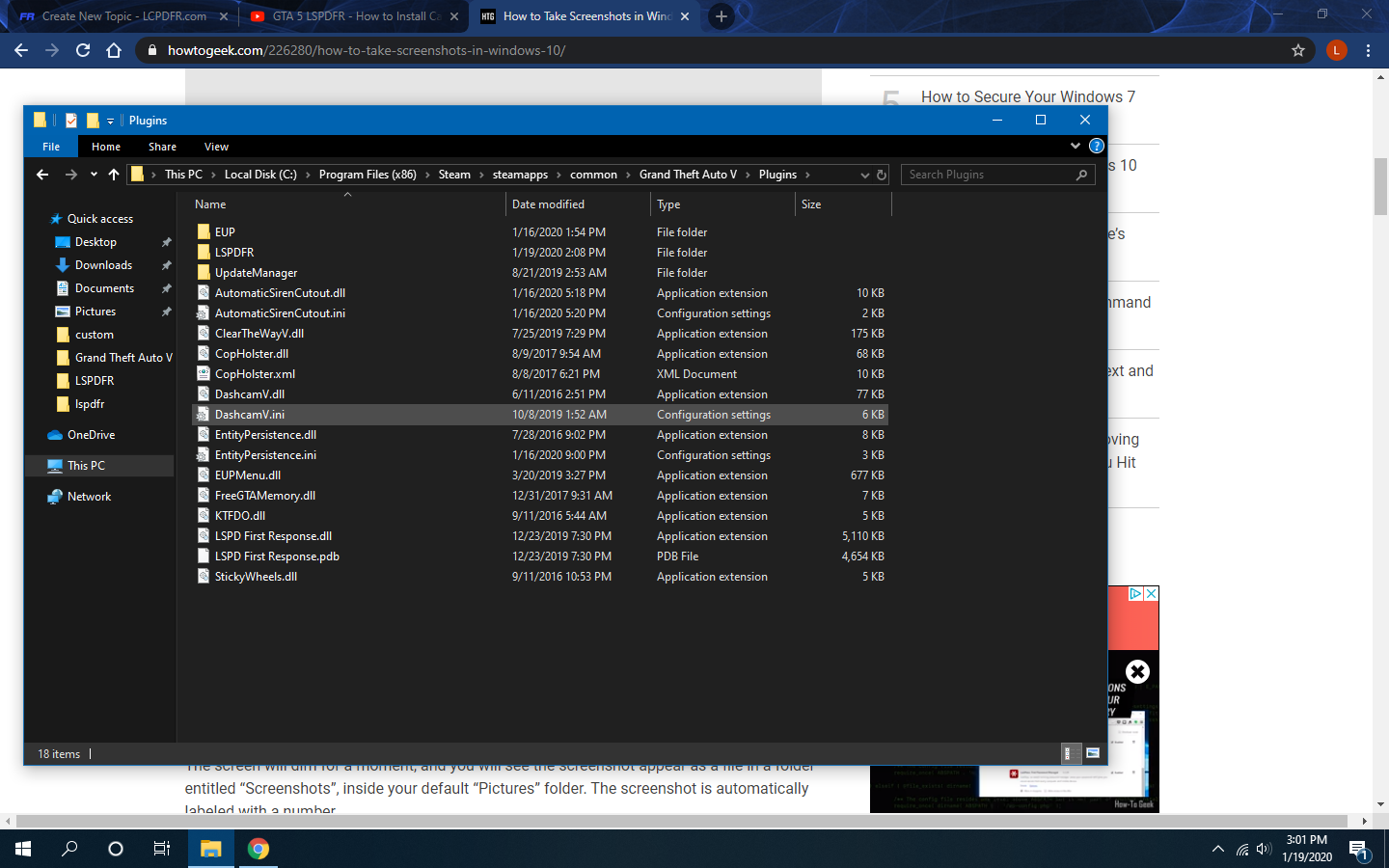
Task: Open File Explorer help icon
Action: (1097, 146)
